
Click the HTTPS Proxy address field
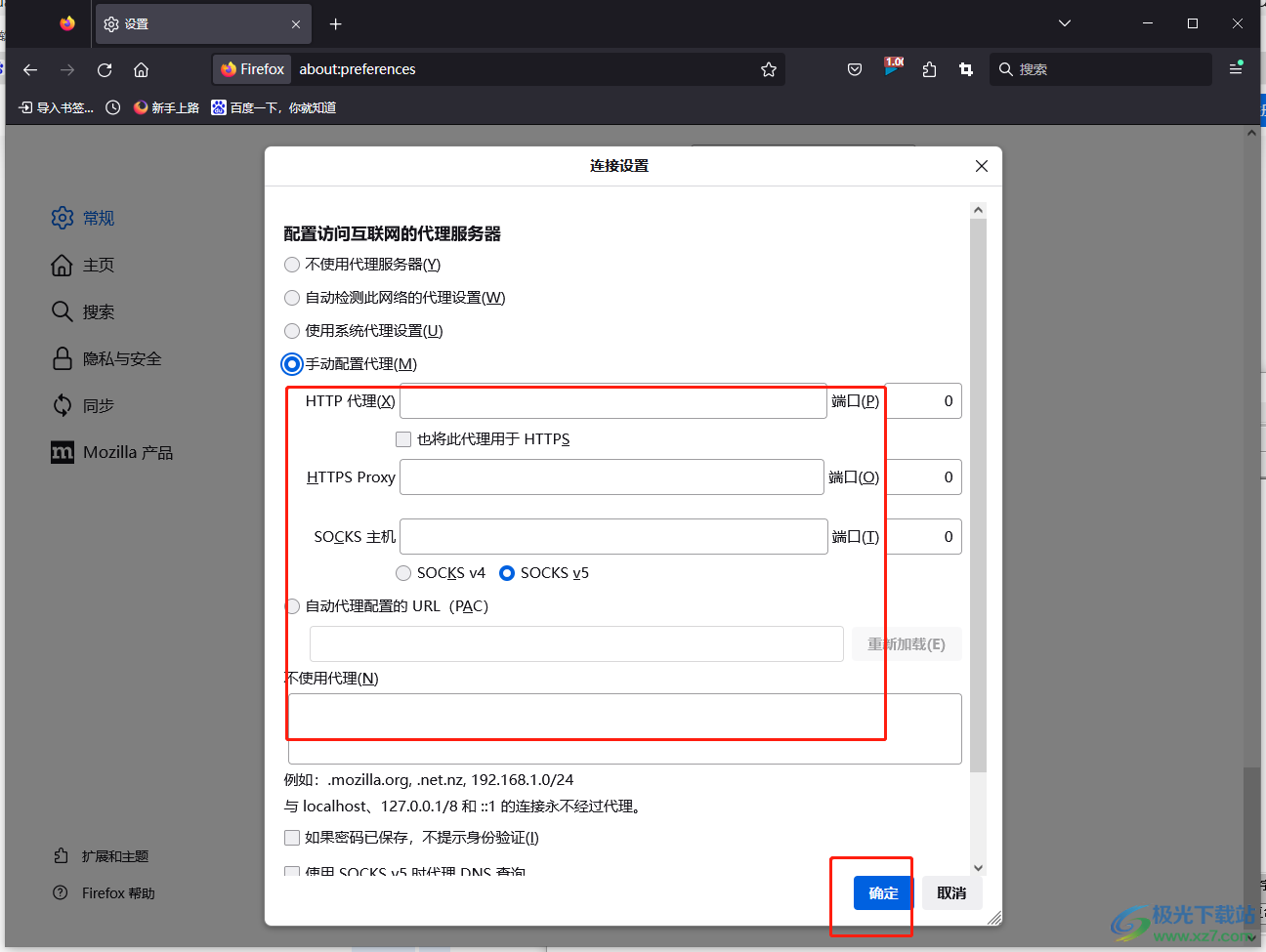(x=612, y=476)
